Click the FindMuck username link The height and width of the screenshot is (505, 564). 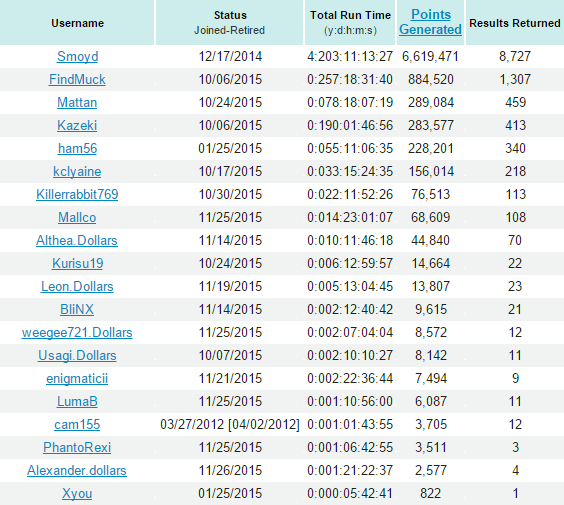pyautogui.click(x=77, y=79)
